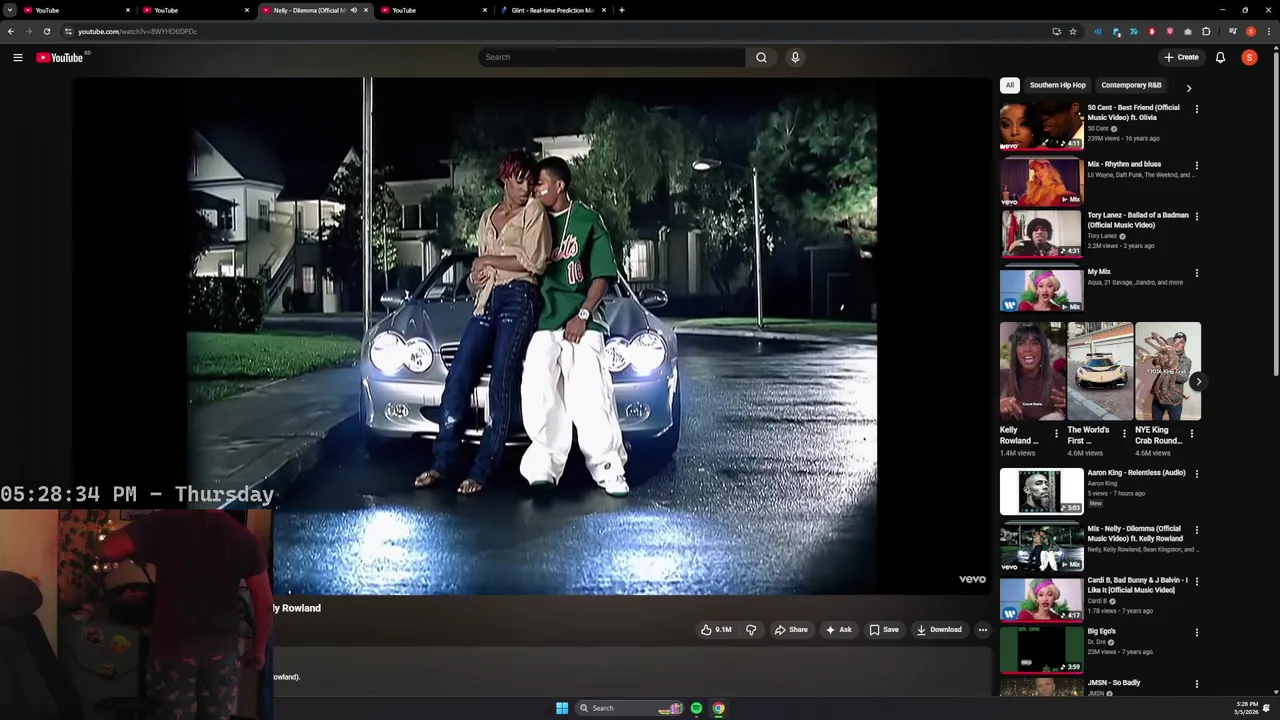Image resolution: width=1280 pixels, height=720 pixels.
Task: Open the Kelly Rowland Short
Action: click(x=1032, y=371)
